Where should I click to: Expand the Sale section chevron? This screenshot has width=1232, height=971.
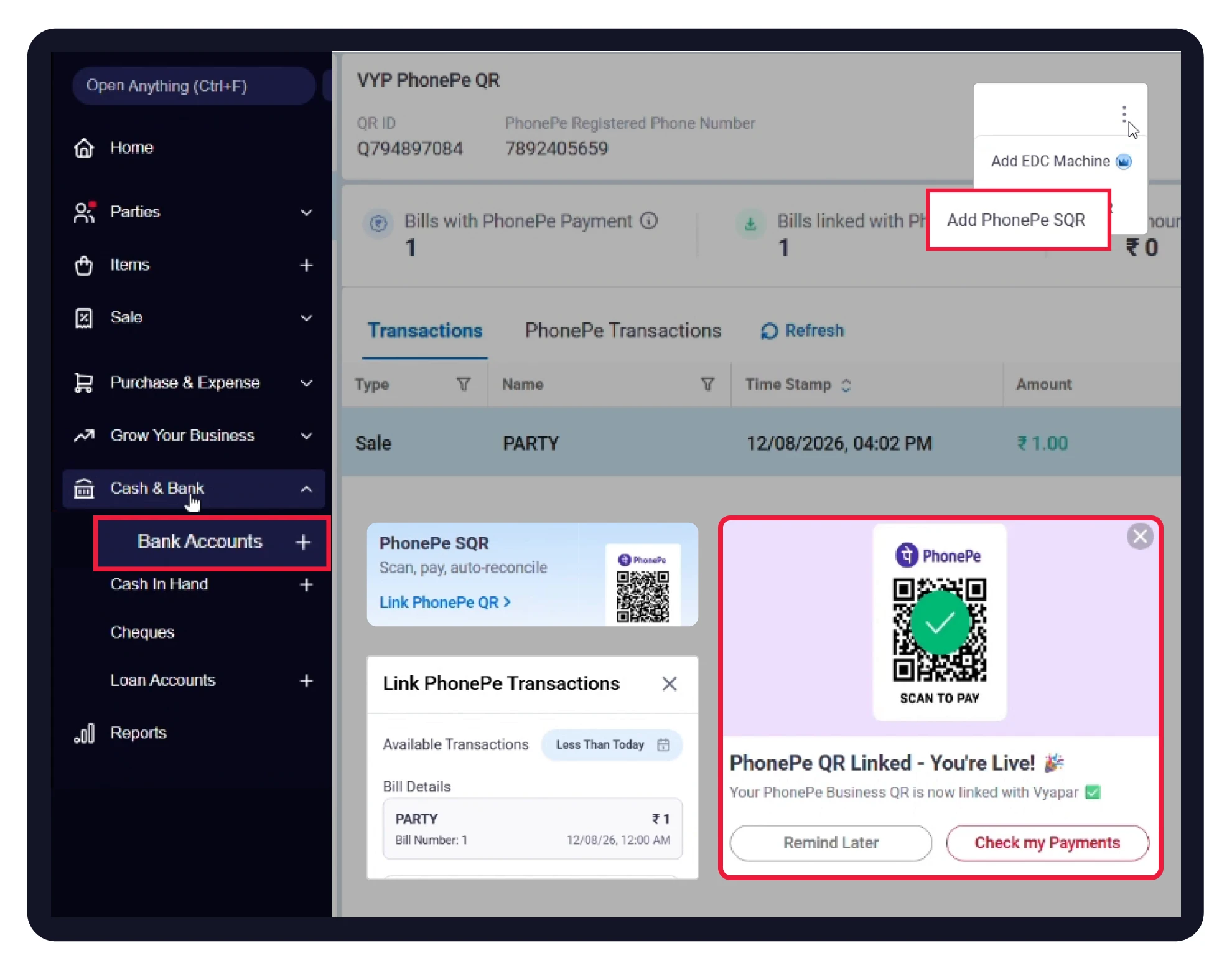click(x=306, y=318)
